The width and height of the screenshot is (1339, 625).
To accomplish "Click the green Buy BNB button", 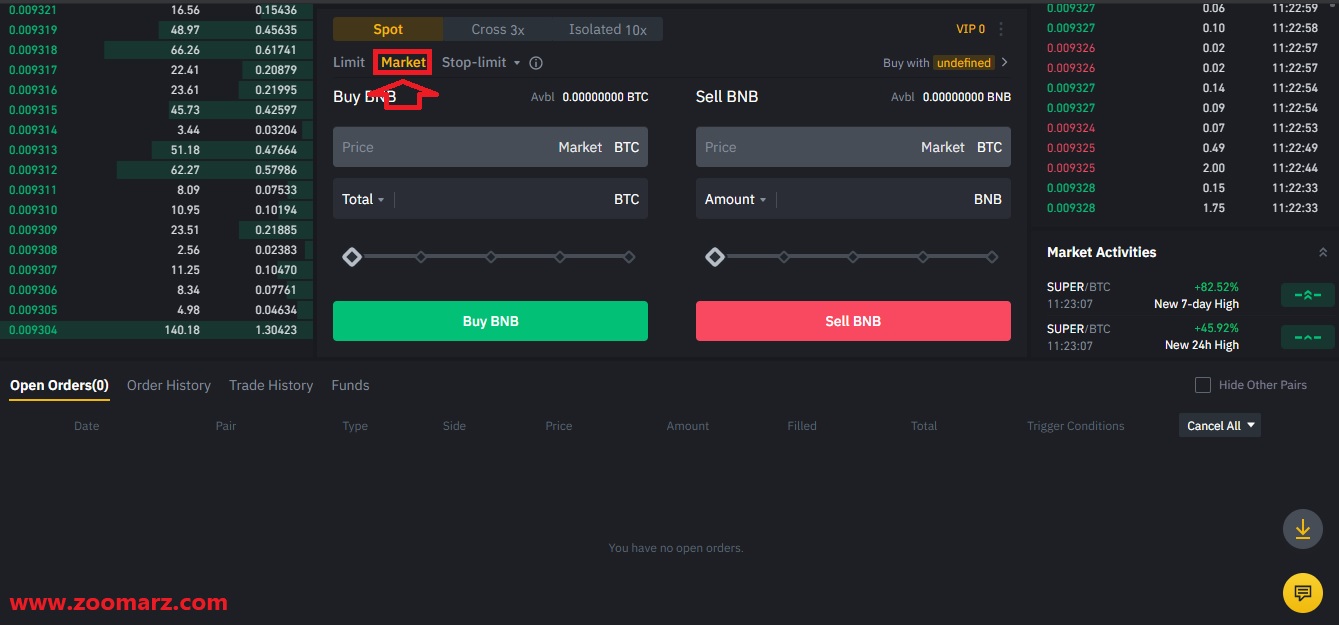I will coord(490,321).
